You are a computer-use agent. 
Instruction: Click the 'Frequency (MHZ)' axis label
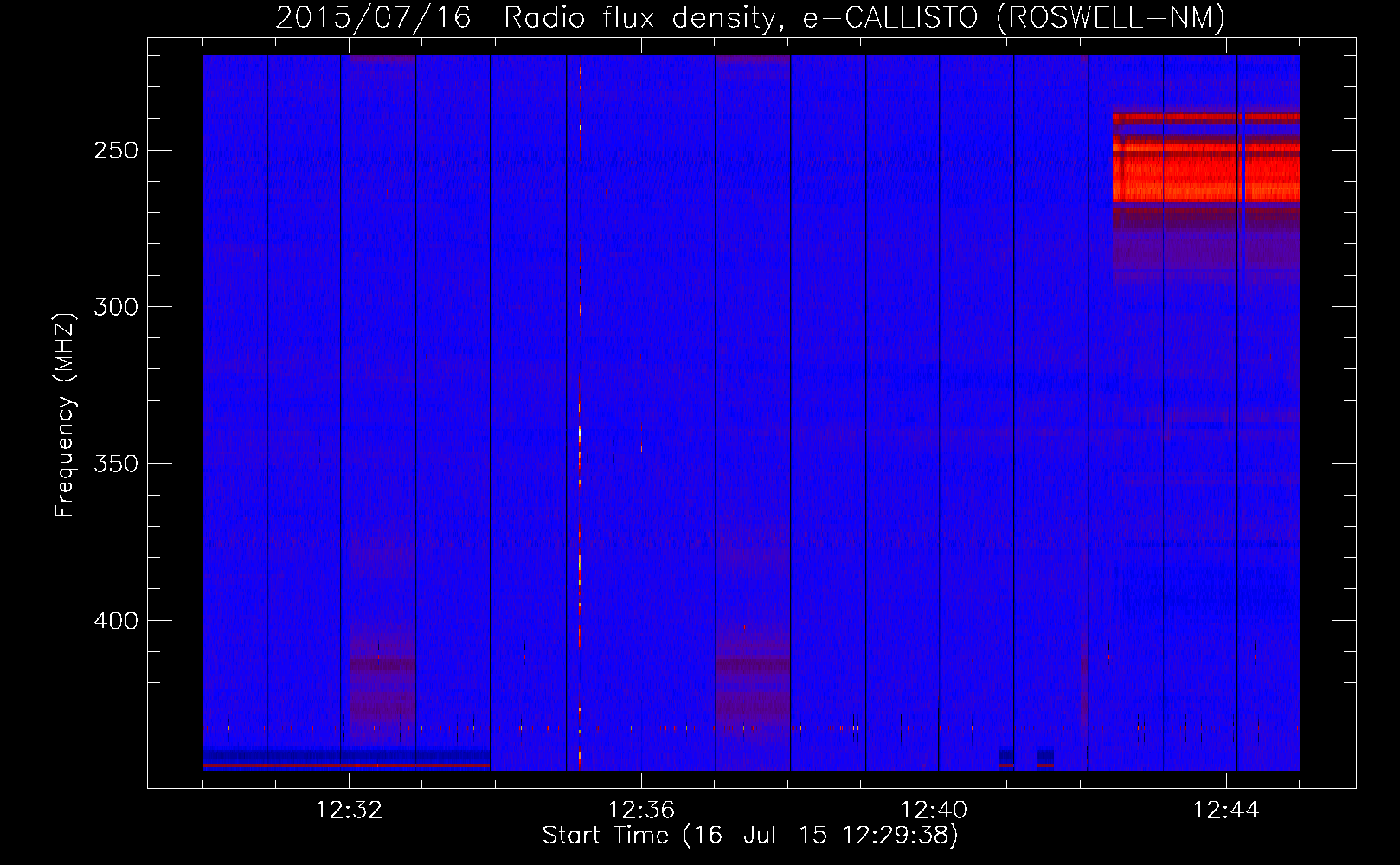pyautogui.click(x=65, y=415)
